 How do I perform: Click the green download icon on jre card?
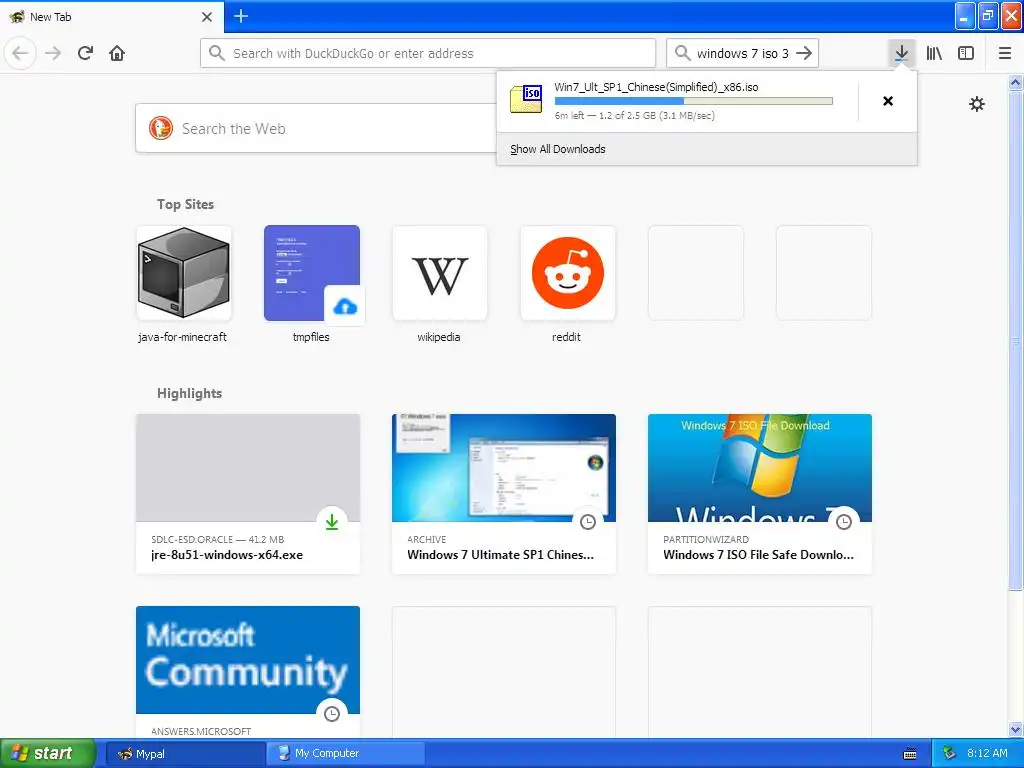pyautogui.click(x=332, y=522)
